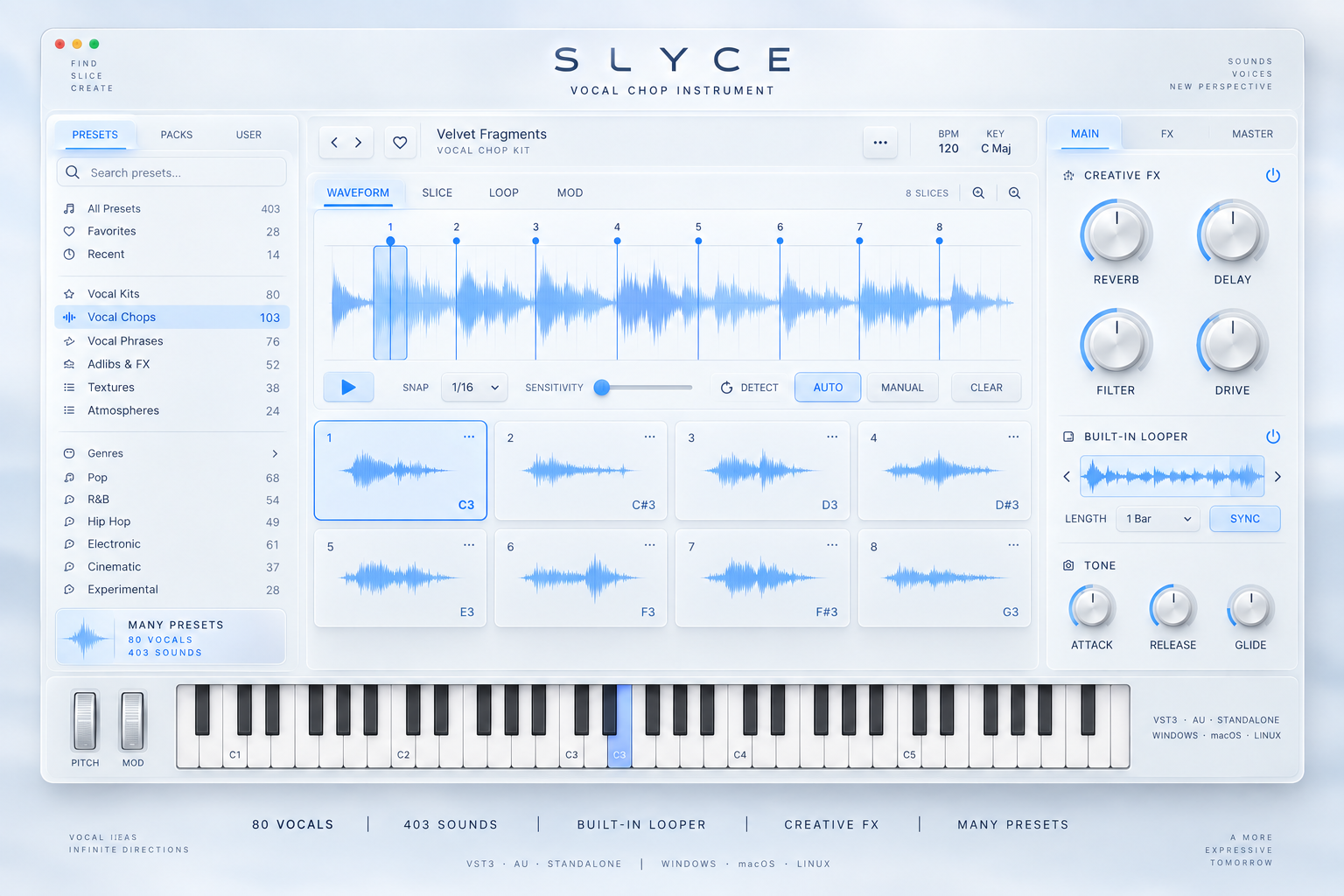The width and height of the screenshot is (1344, 896).
Task: Click the Clear slices button
Action: pos(986,388)
